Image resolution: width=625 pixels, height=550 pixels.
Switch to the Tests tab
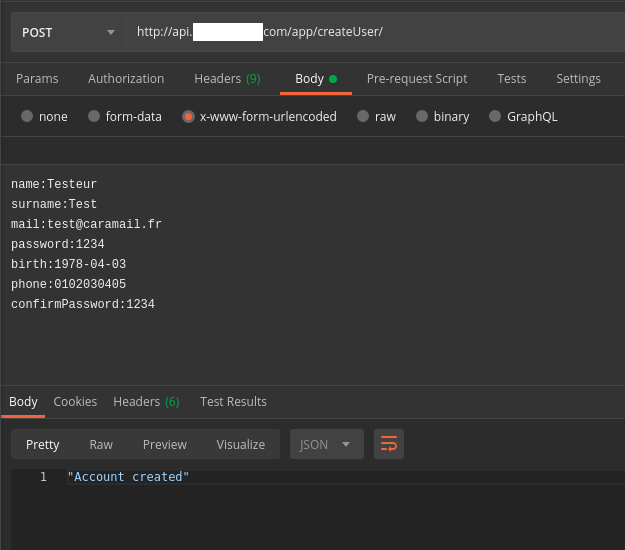512,79
